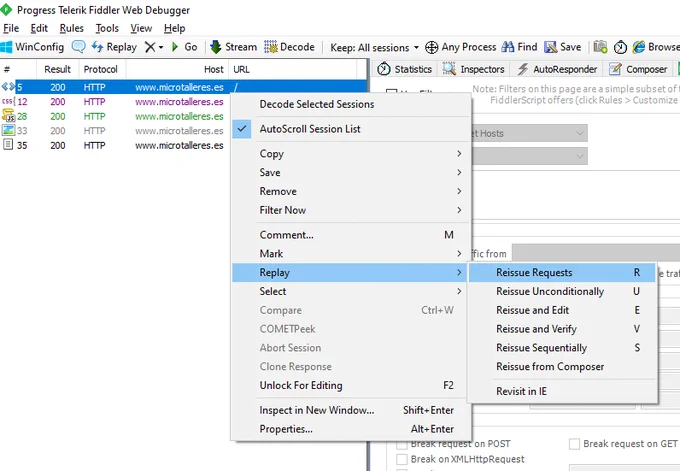Screen dimensions: 680x471
Task: Click the comment speech bubble icon
Action: point(78,47)
